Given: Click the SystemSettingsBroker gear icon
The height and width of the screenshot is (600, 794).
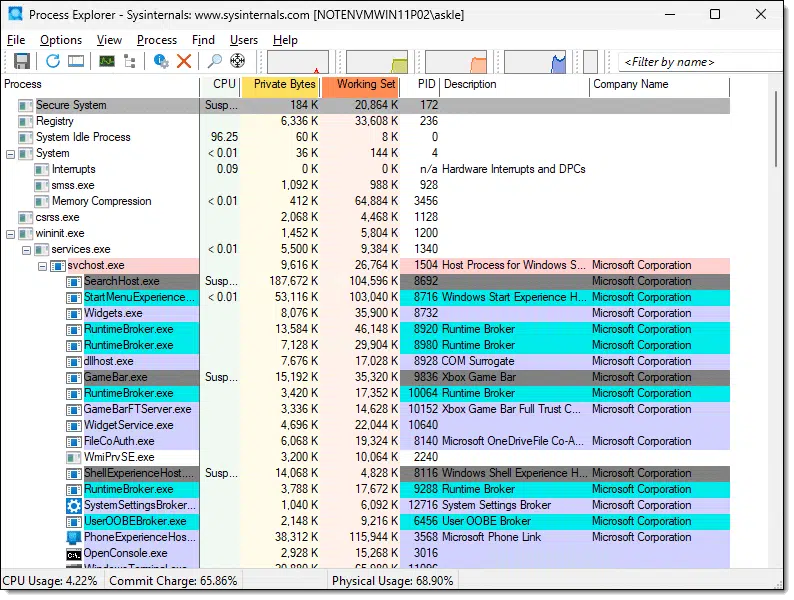Looking at the screenshot, I should coord(74,505).
